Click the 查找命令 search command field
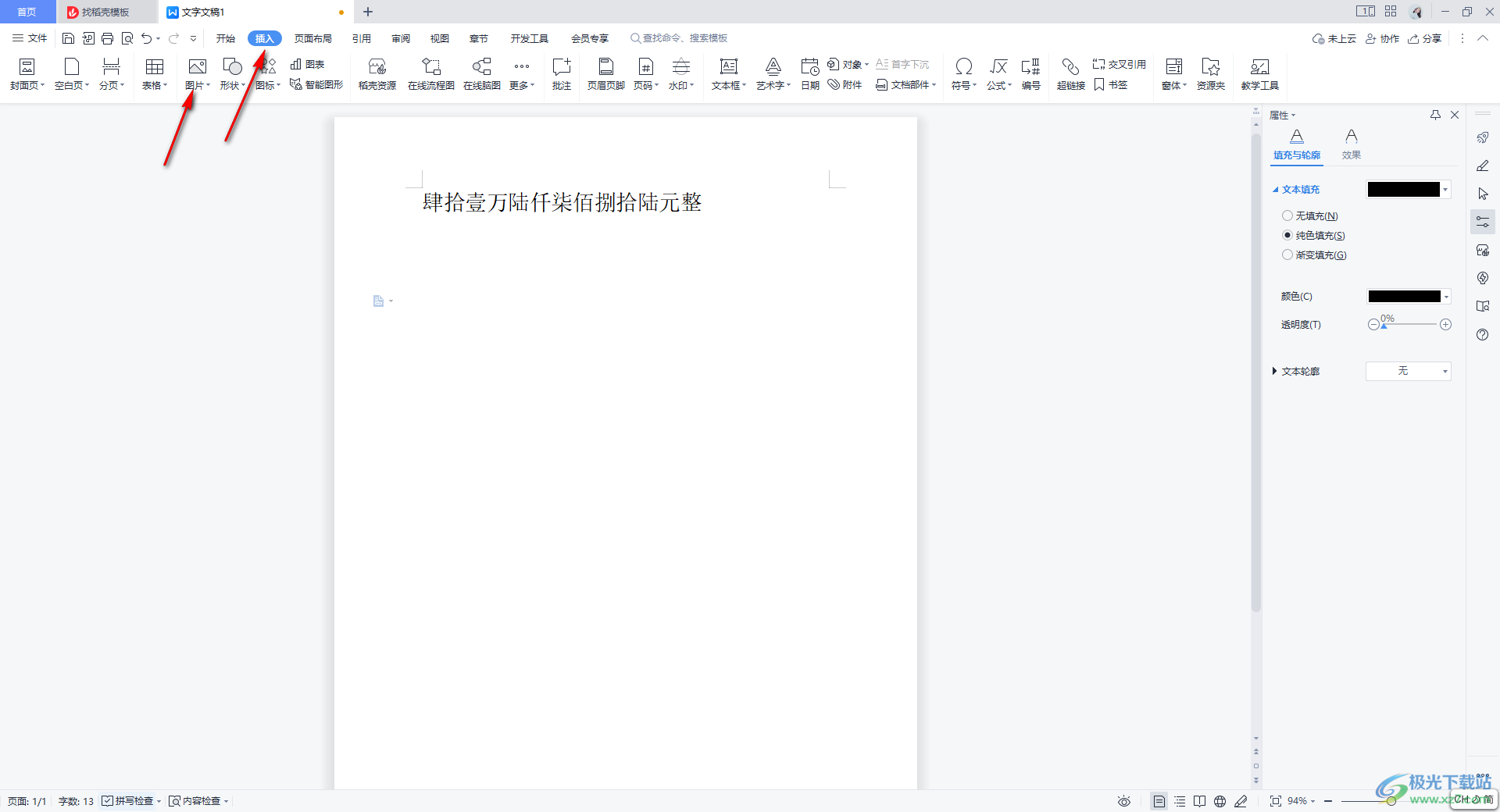 (680, 38)
